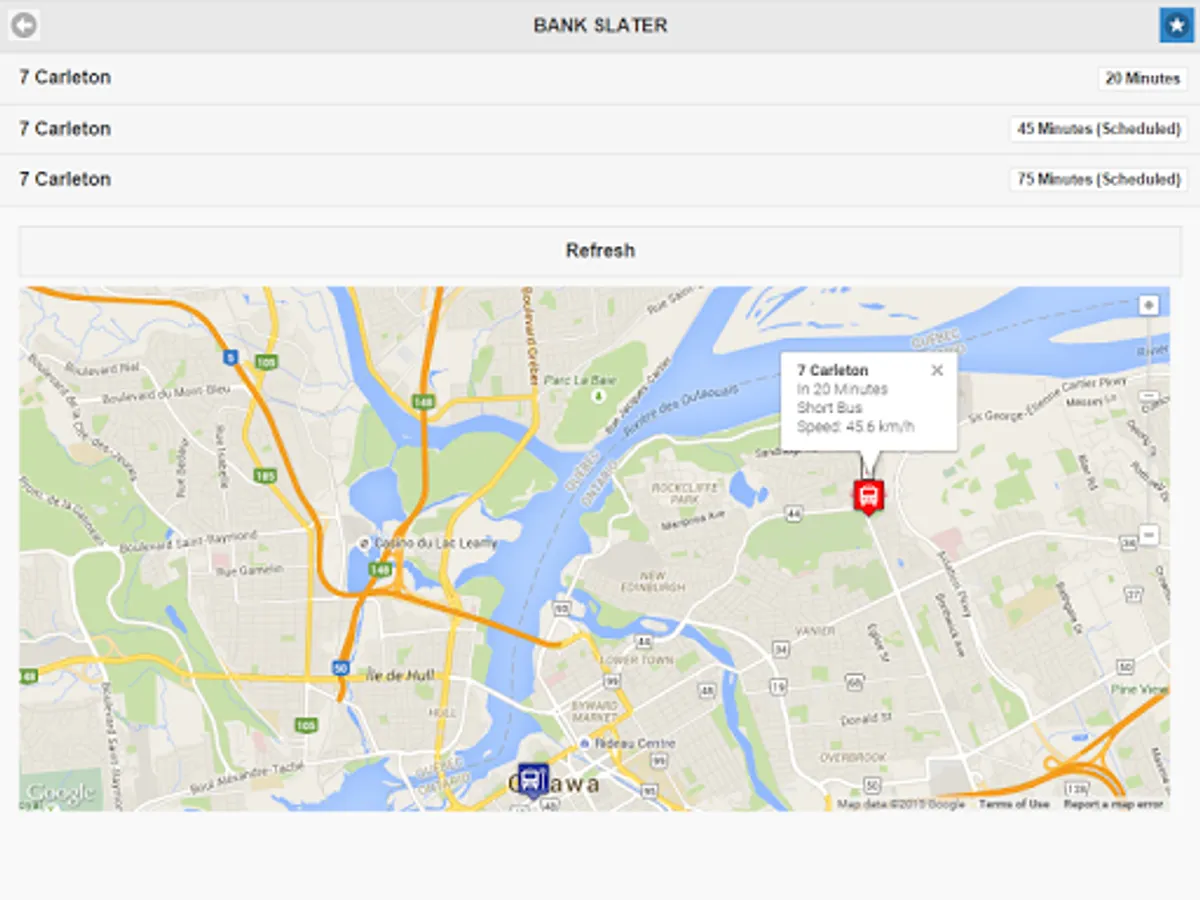Close the 7 Carleton info popup

point(937,371)
